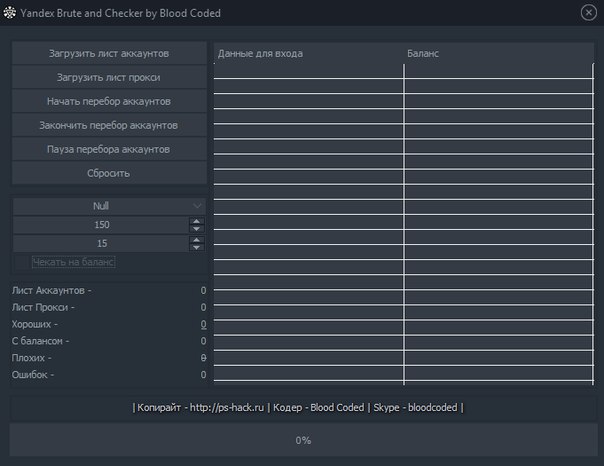Click the 'Хороших -' label
Screen dimensions: 604x466
(35, 324)
